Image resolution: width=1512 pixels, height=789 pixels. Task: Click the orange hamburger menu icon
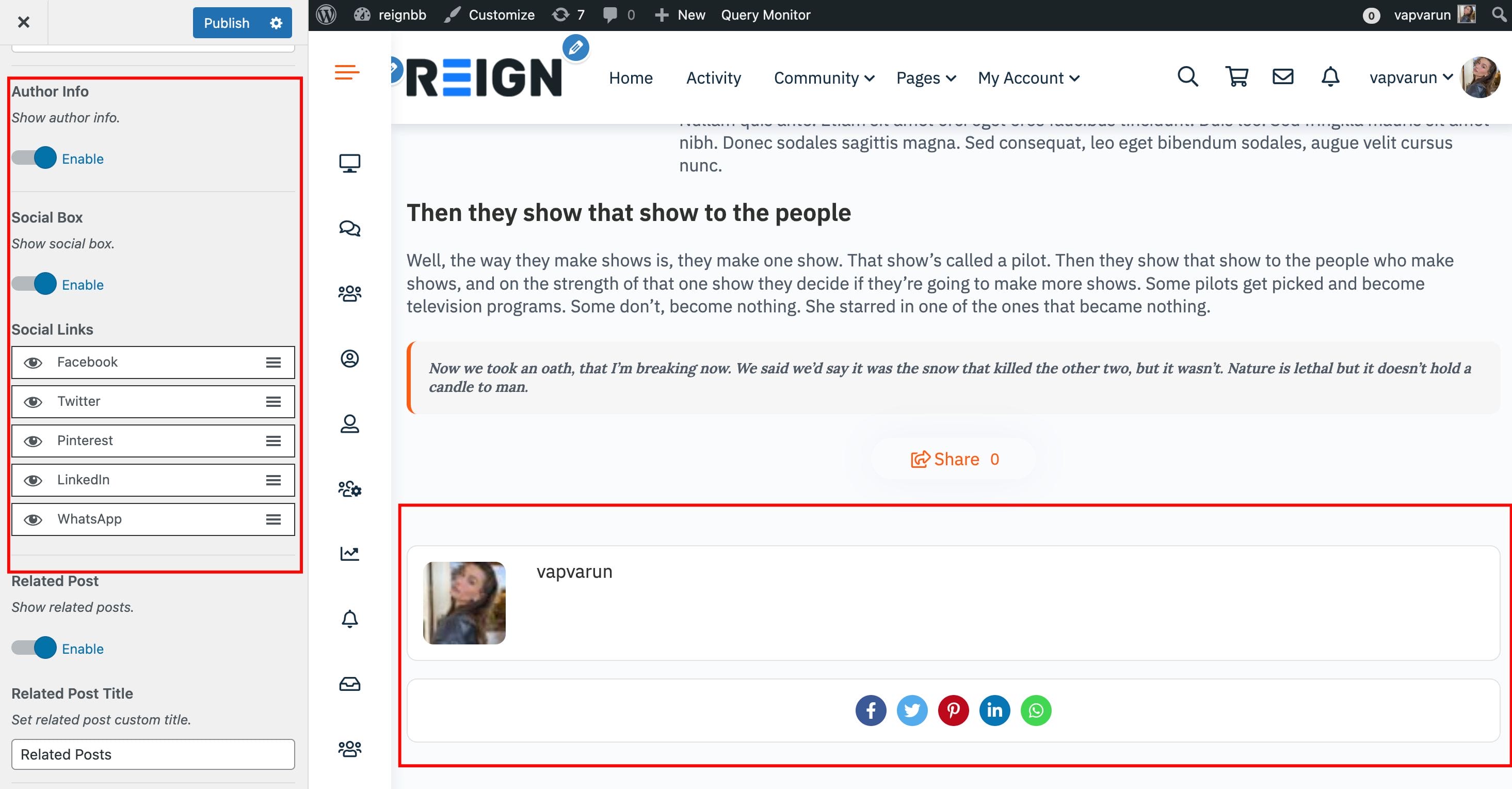tap(347, 72)
